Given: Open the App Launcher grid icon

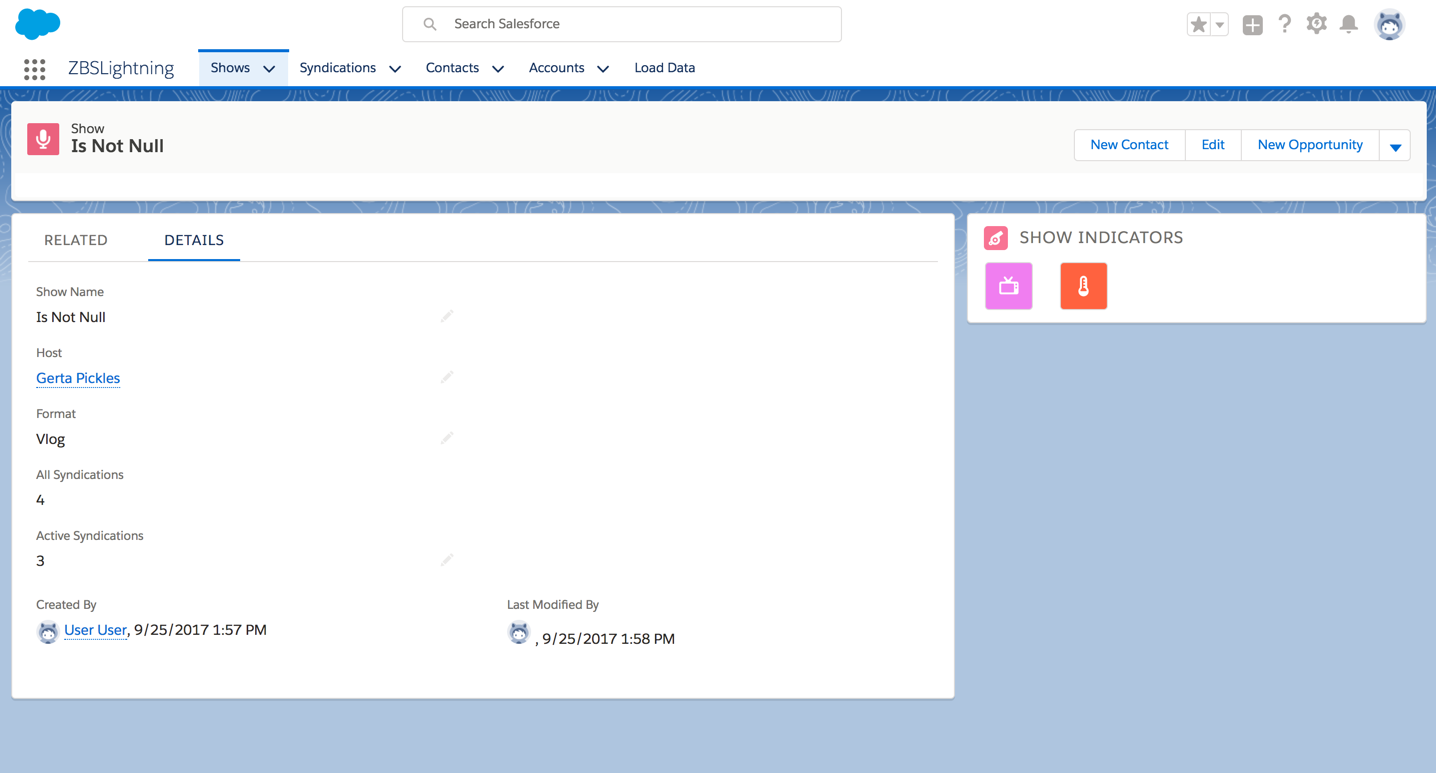Looking at the screenshot, I should point(35,68).
